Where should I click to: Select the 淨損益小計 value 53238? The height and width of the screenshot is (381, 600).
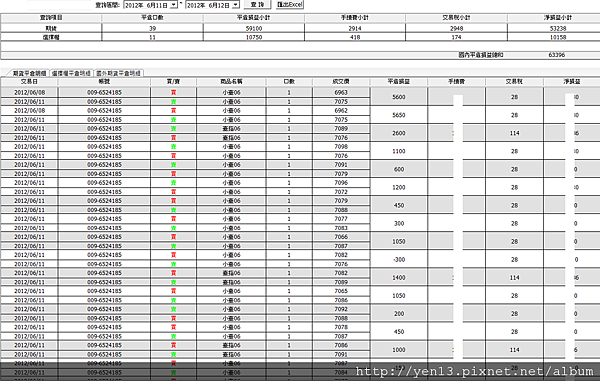tap(558, 28)
